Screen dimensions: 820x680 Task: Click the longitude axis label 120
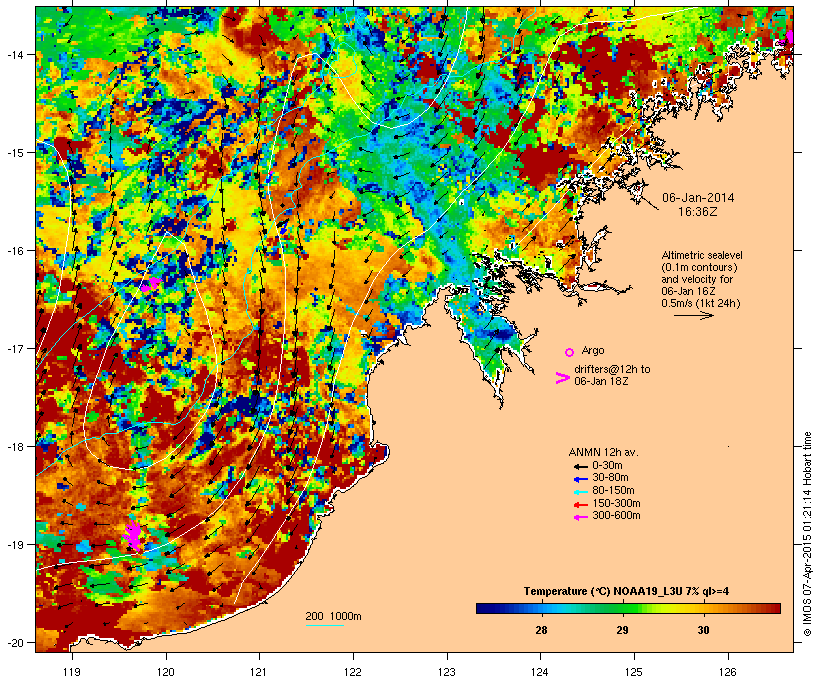(x=166, y=672)
